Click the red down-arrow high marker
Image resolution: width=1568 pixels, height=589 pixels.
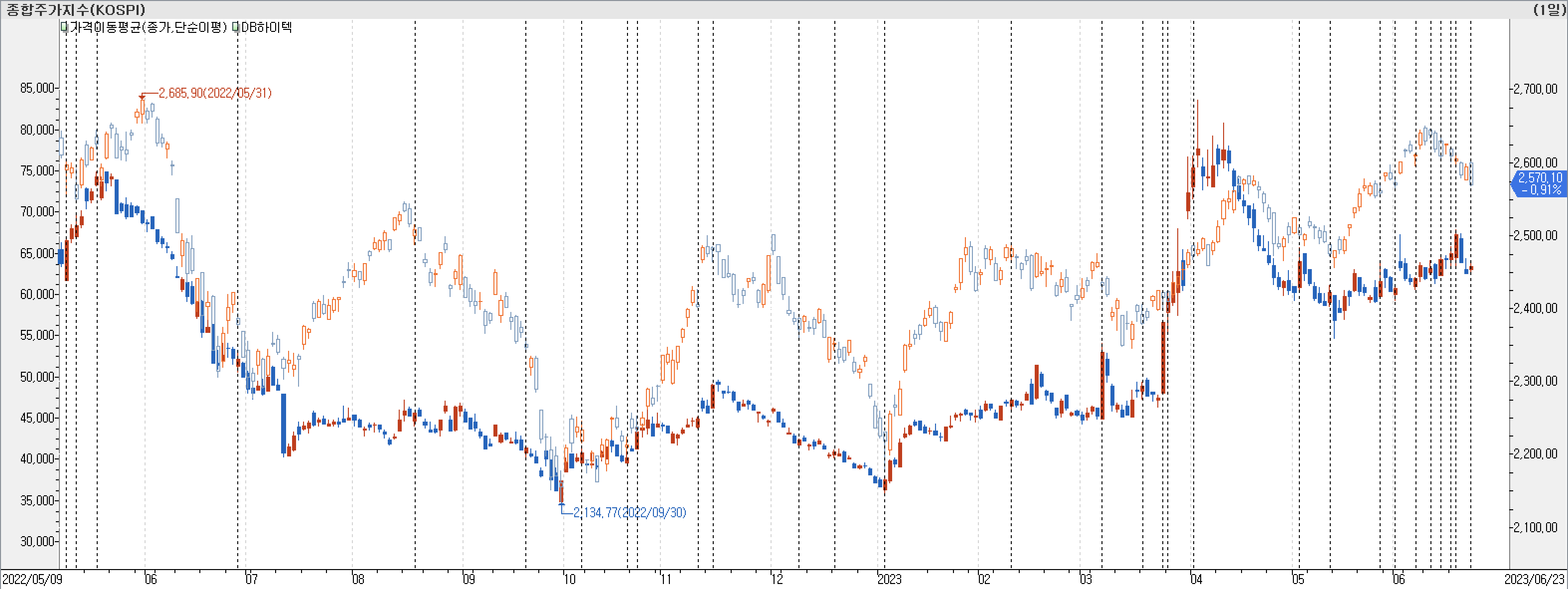(x=142, y=97)
